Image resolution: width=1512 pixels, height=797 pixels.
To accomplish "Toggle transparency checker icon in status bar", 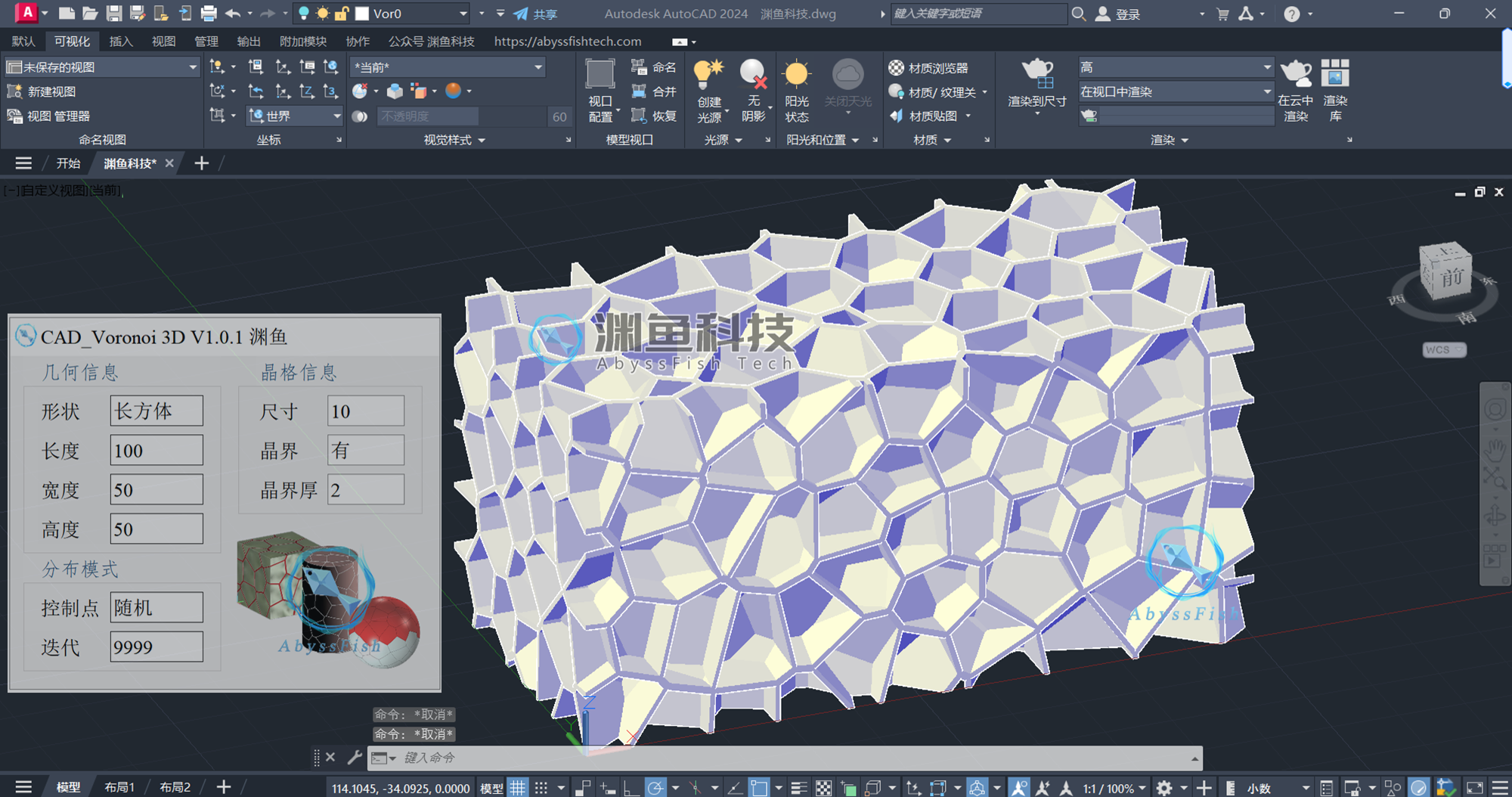I will point(823,787).
